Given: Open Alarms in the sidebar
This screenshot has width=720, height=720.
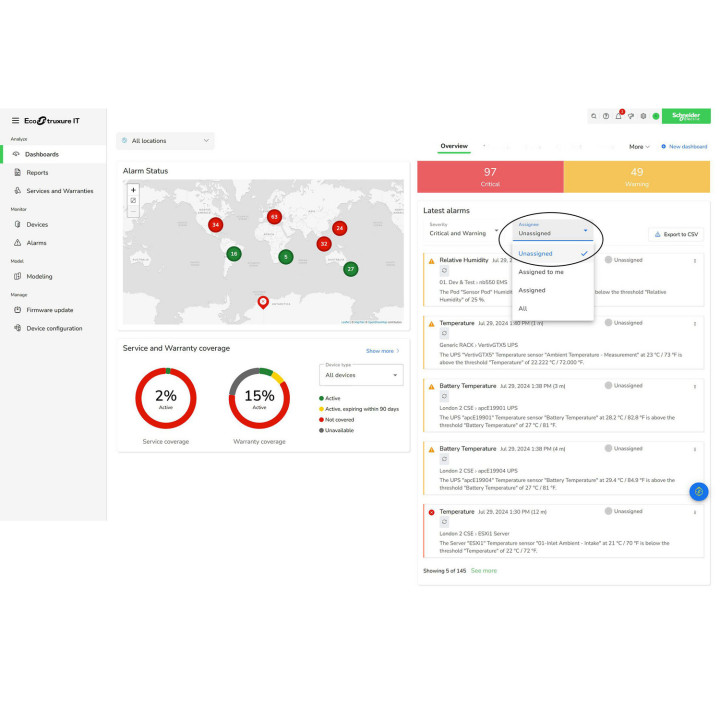Looking at the screenshot, I should pyautogui.click(x=53, y=243).
